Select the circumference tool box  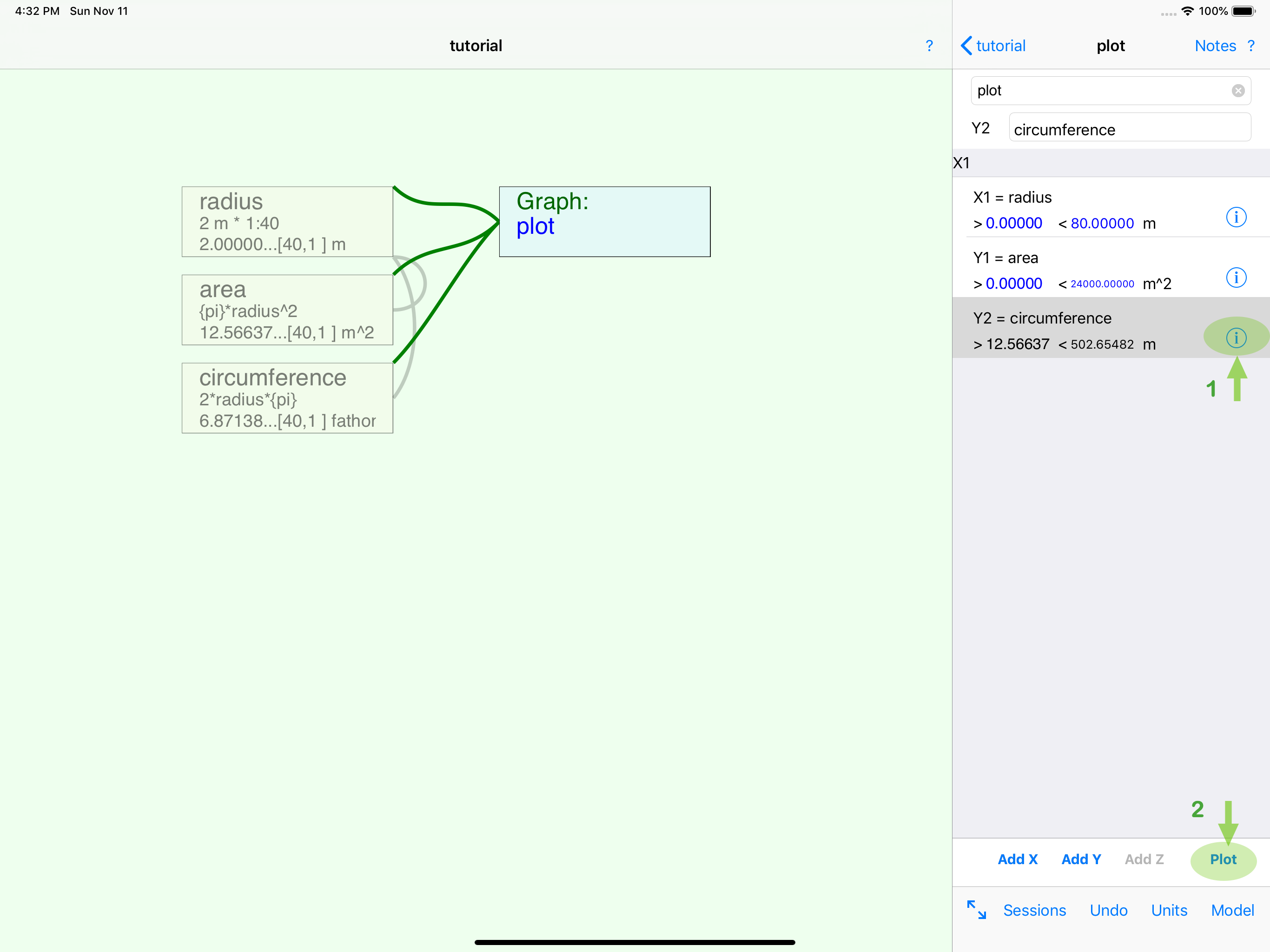coord(287,398)
